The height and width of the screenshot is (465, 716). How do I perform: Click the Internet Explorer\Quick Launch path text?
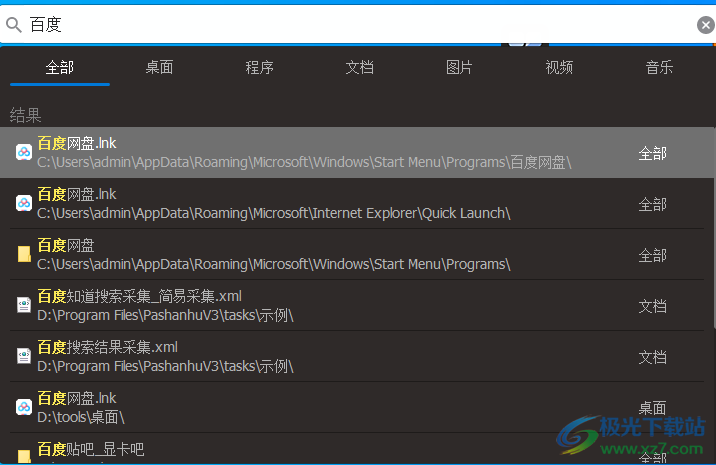pos(274,213)
